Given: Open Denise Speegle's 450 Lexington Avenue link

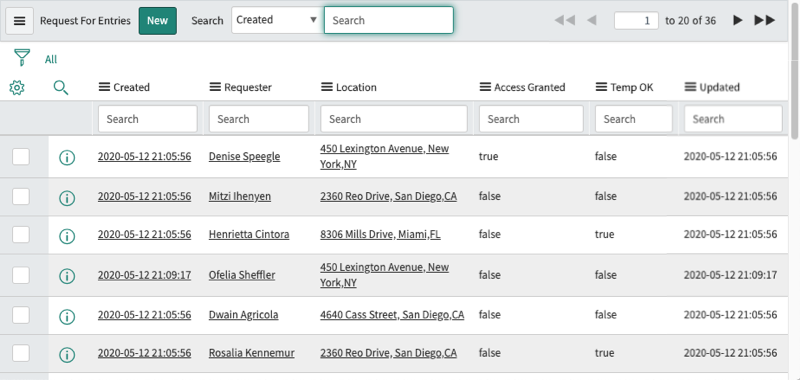Looking at the screenshot, I should pyautogui.click(x=385, y=157).
